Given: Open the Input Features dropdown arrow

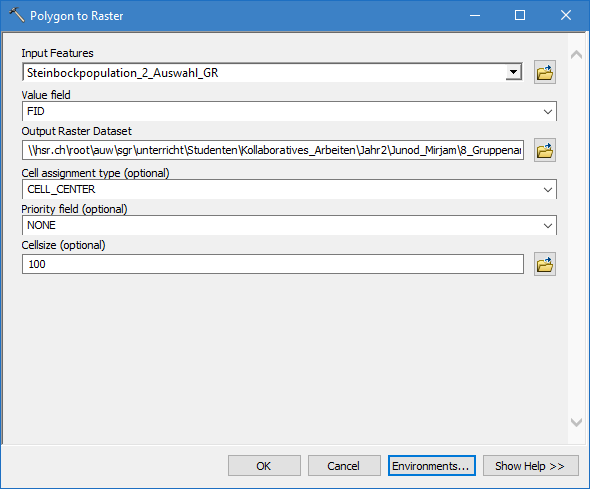Looking at the screenshot, I should click(x=513, y=72).
